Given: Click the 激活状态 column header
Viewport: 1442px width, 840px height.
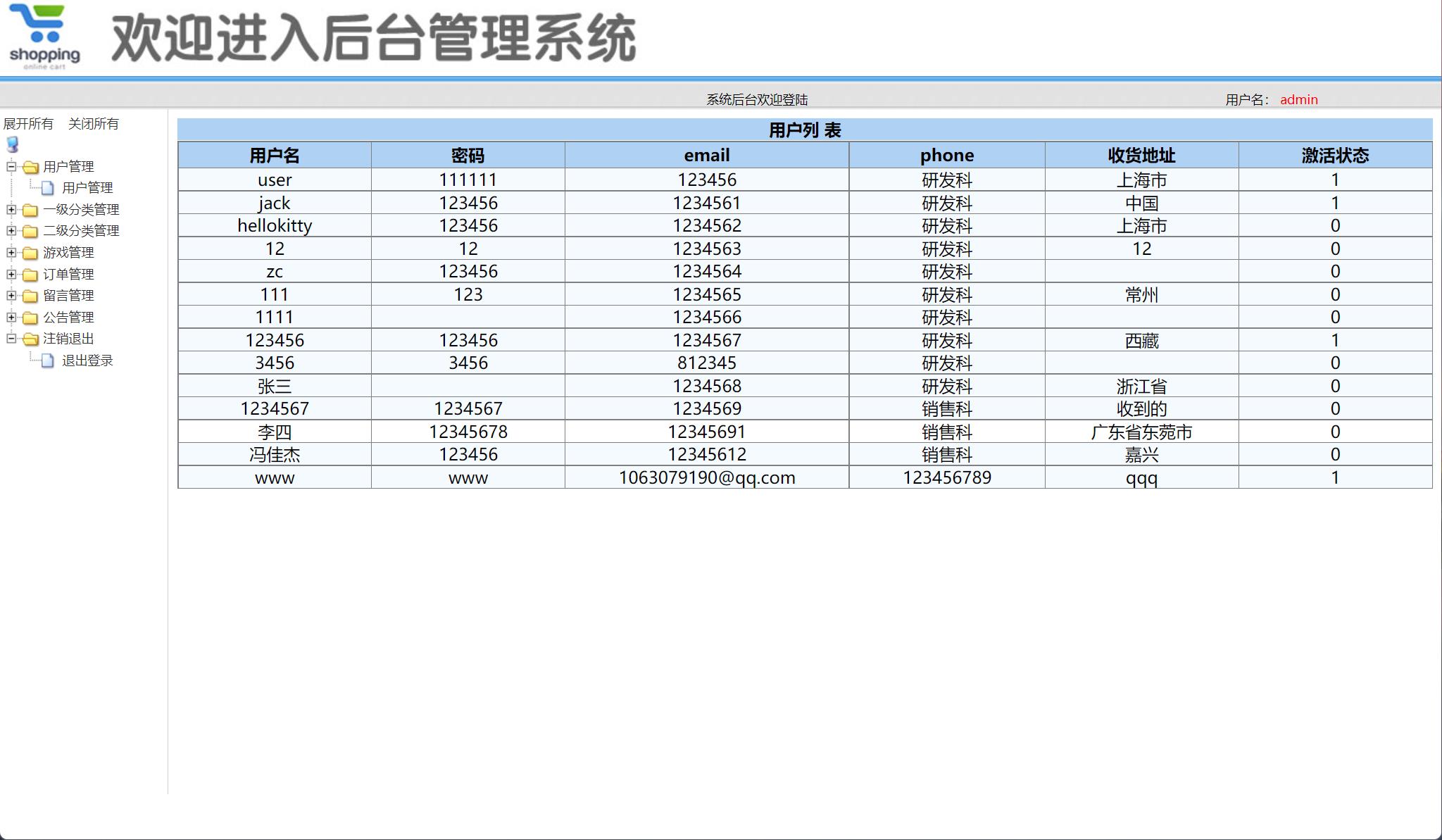Looking at the screenshot, I should tap(1336, 155).
